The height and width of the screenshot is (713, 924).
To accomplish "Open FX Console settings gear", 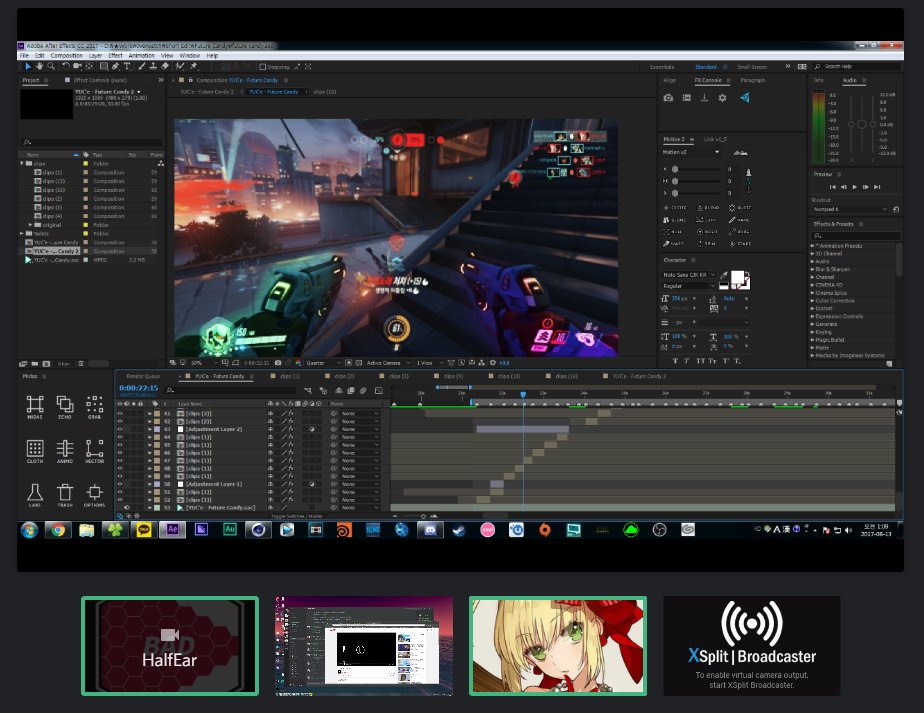I will tap(722, 98).
